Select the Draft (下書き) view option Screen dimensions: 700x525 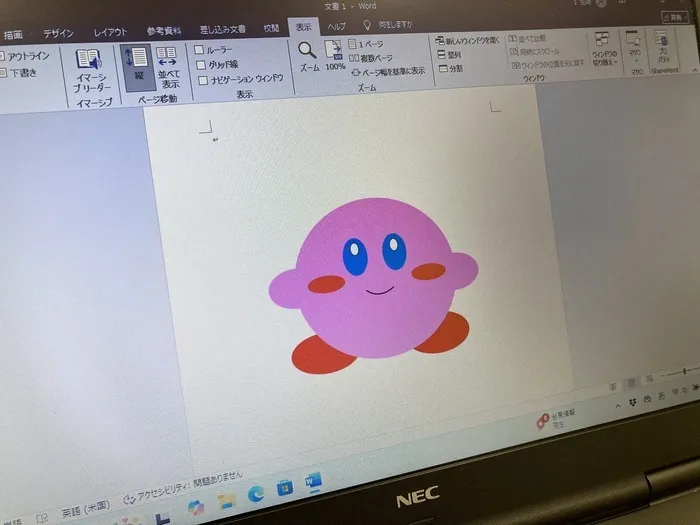pyautogui.click(x=19, y=73)
